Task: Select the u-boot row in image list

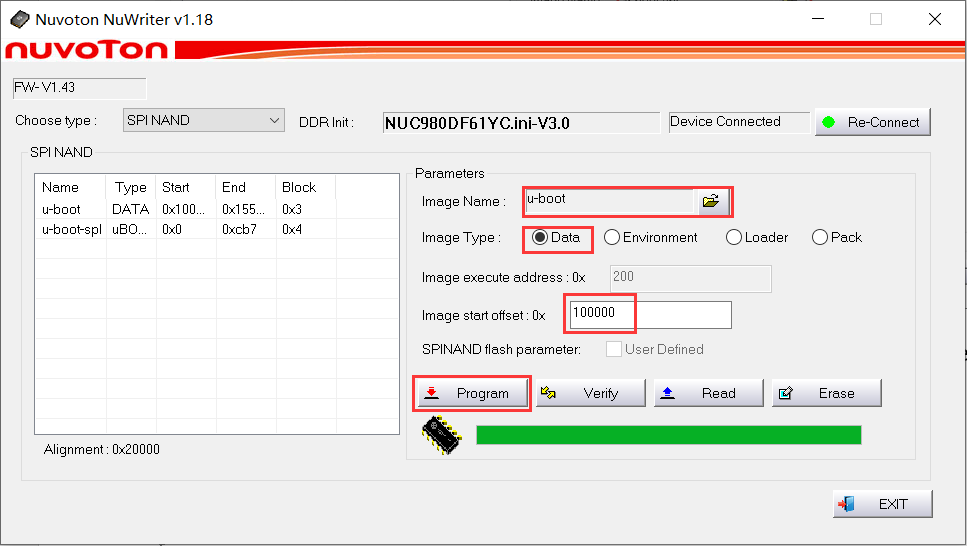Action: 217,209
